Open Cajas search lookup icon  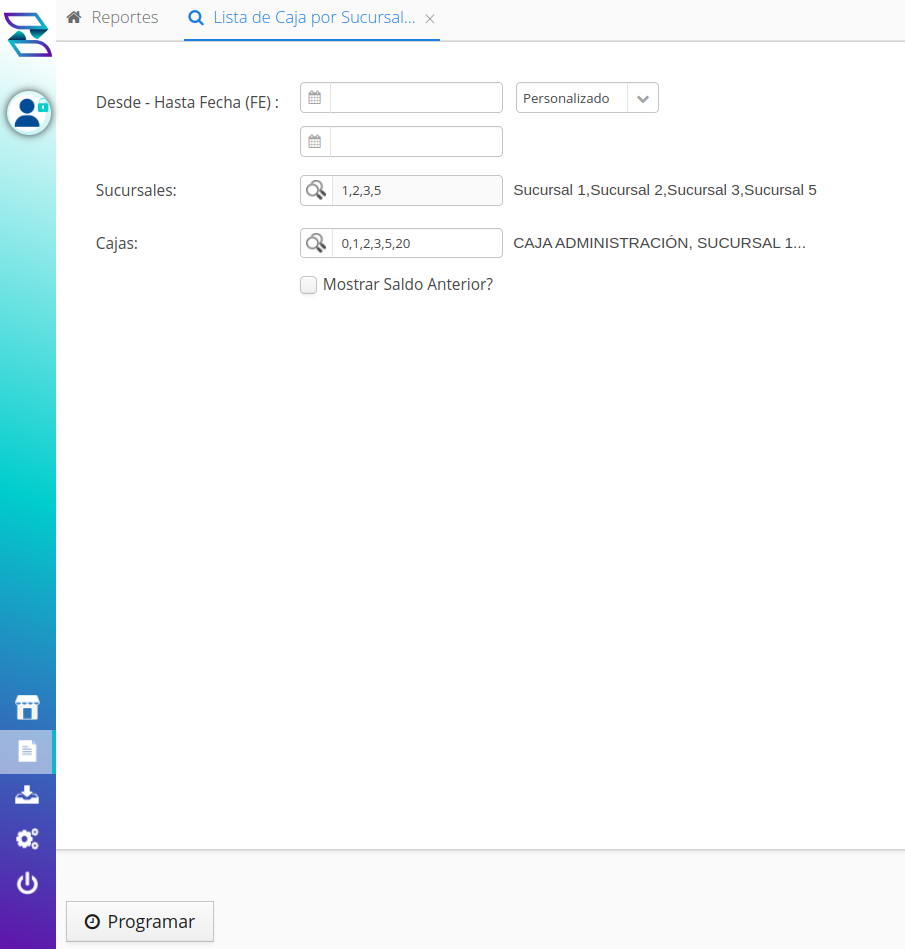(x=316, y=243)
